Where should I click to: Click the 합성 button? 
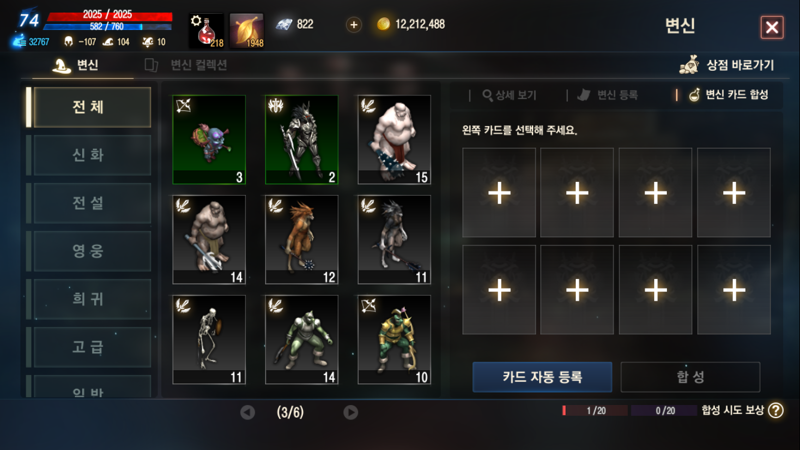690,377
